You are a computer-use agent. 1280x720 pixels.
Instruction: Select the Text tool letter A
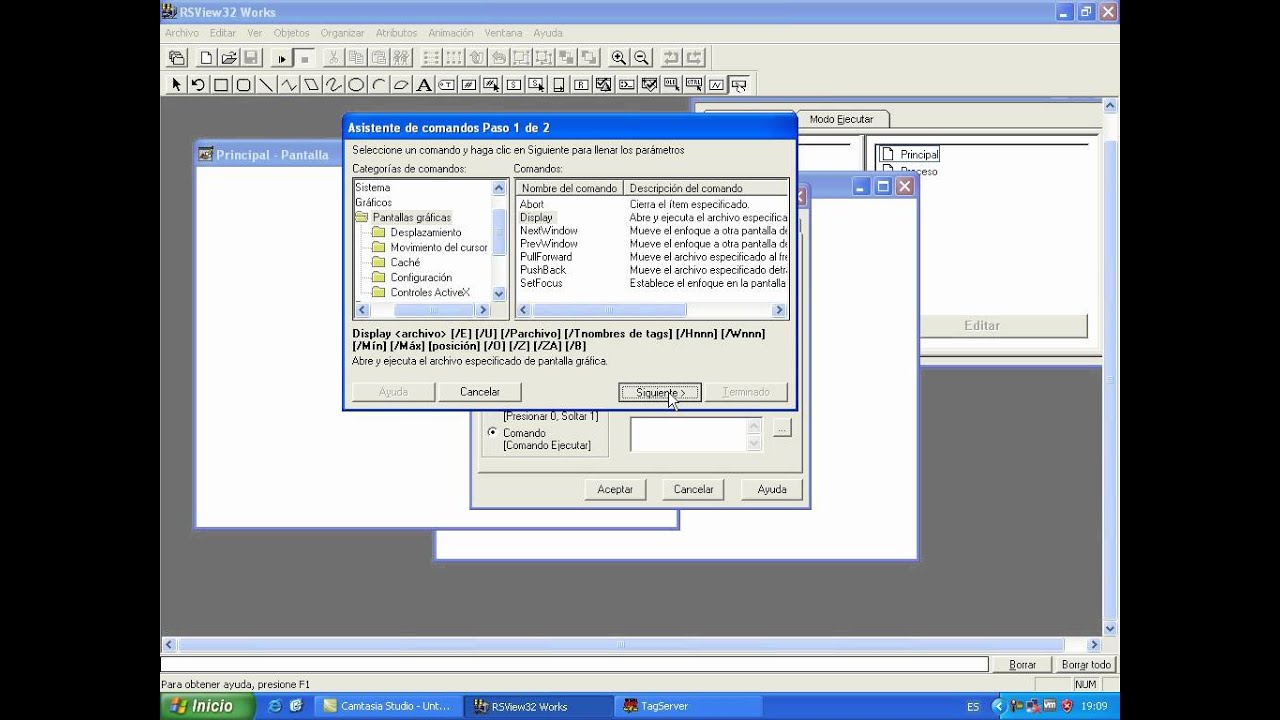[x=424, y=85]
